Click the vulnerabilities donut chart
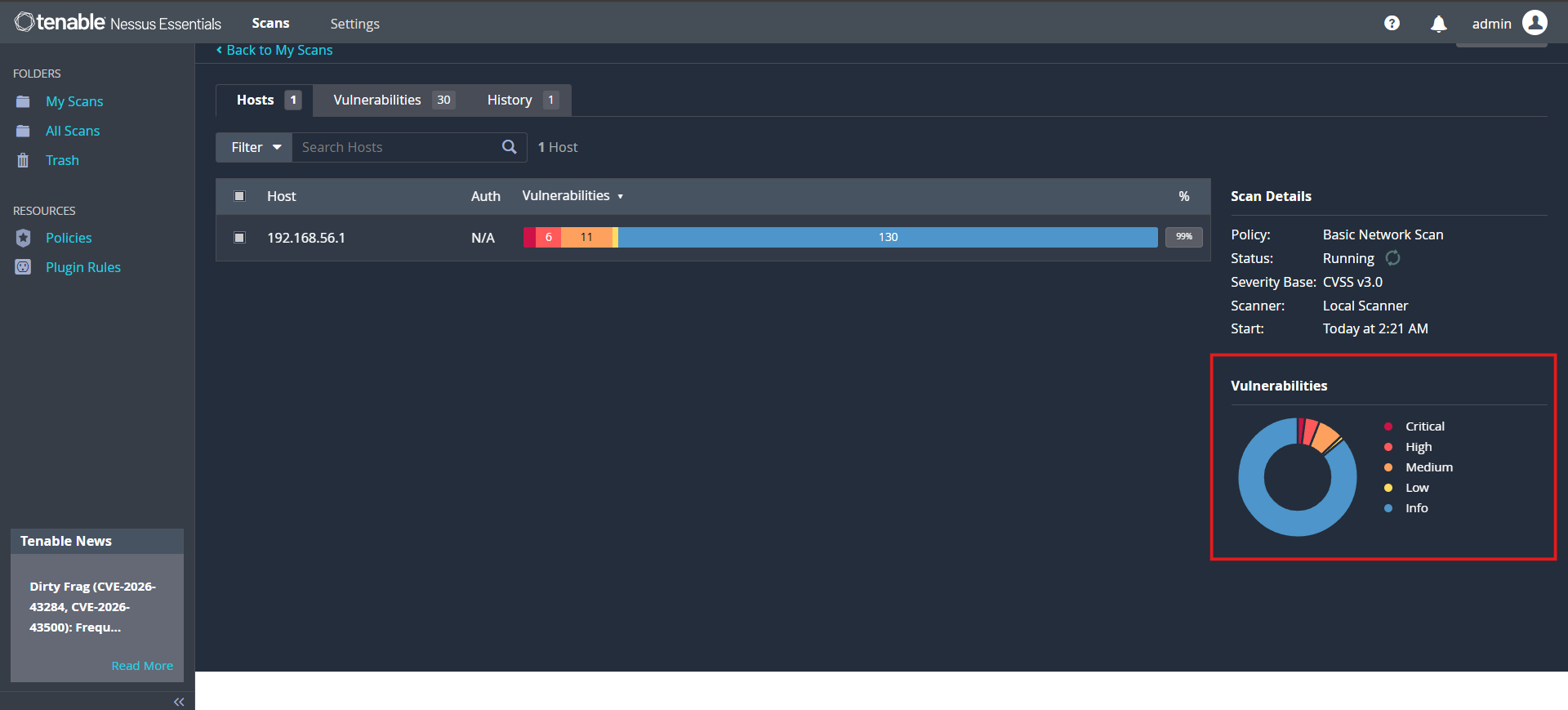Screen dimensions: 1568x710 [x=1297, y=477]
